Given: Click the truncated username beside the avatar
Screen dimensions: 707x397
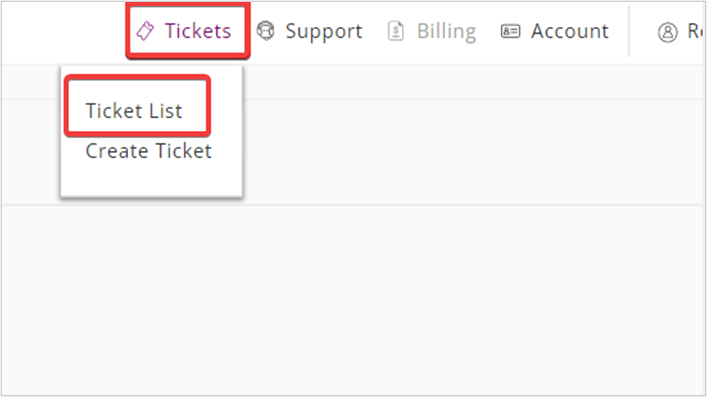Looking at the screenshot, I should 695,31.
